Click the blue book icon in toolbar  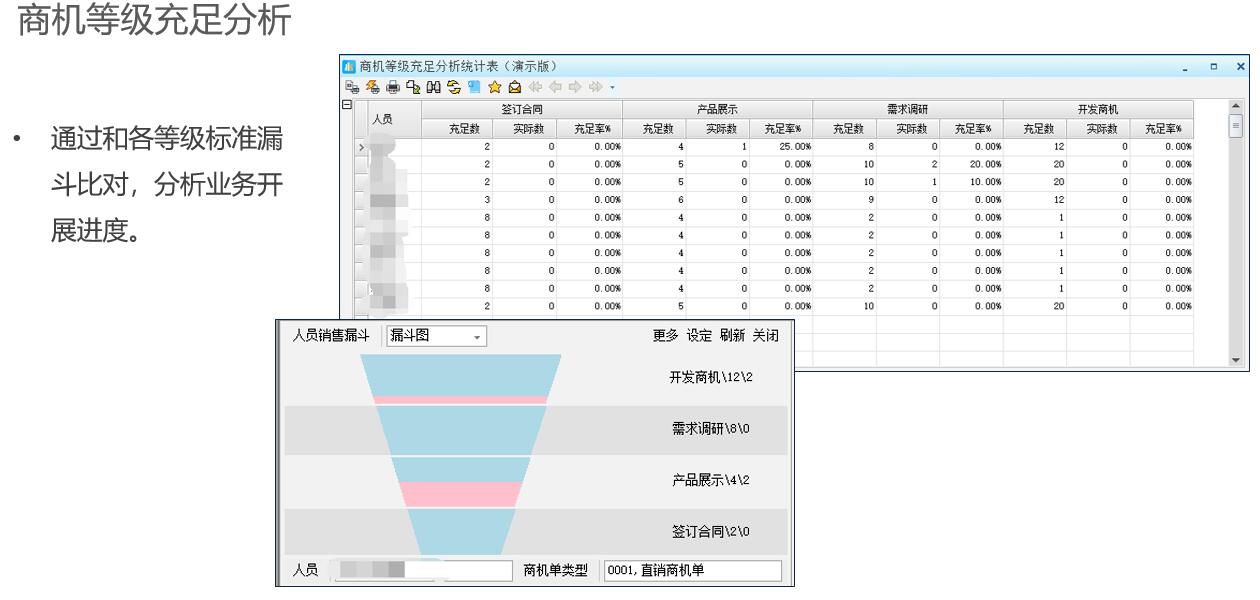pyautogui.click(x=474, y=87)
